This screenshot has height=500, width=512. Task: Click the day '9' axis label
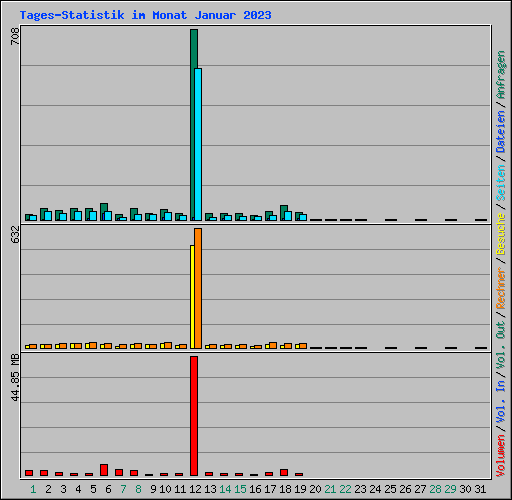coord(153,489)
